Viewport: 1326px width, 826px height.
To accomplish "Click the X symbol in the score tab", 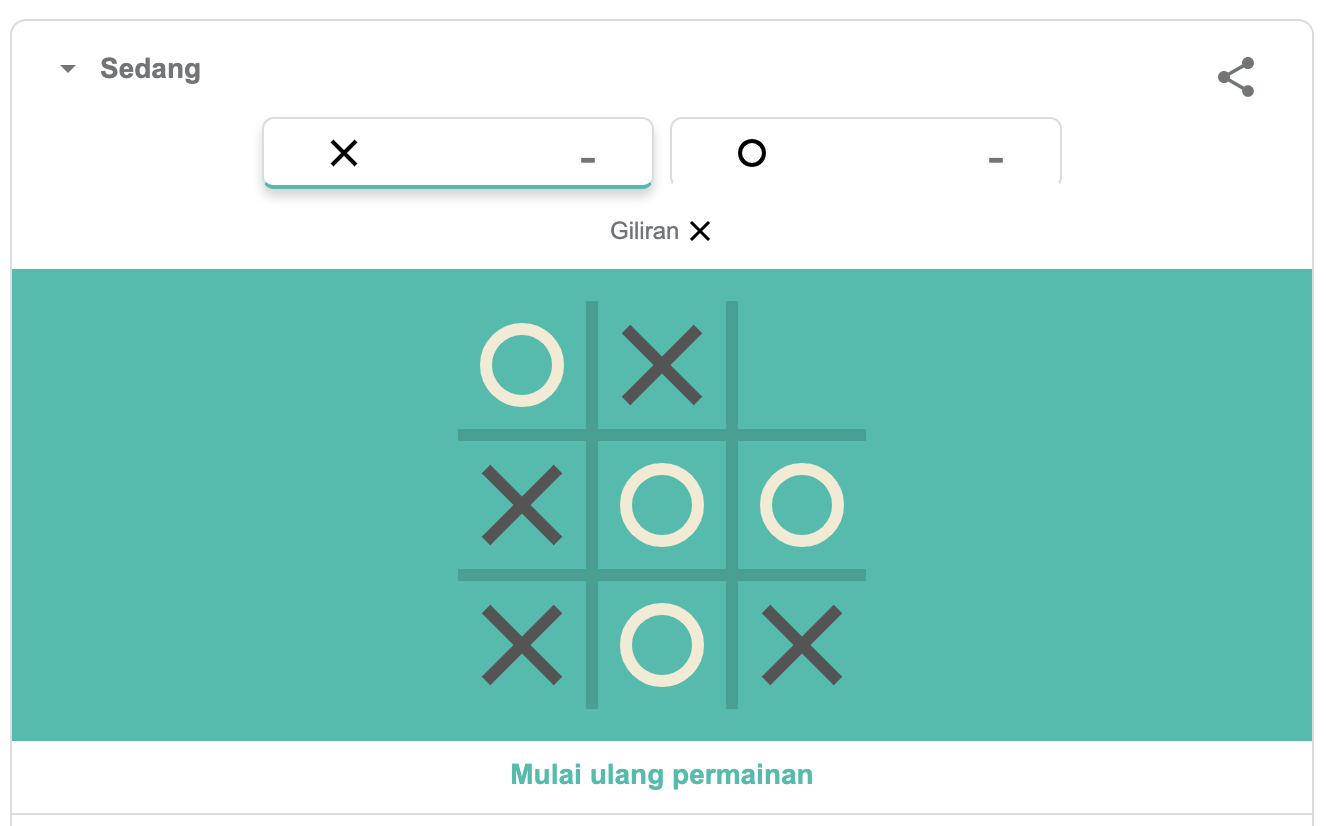I will coord(344,153).
